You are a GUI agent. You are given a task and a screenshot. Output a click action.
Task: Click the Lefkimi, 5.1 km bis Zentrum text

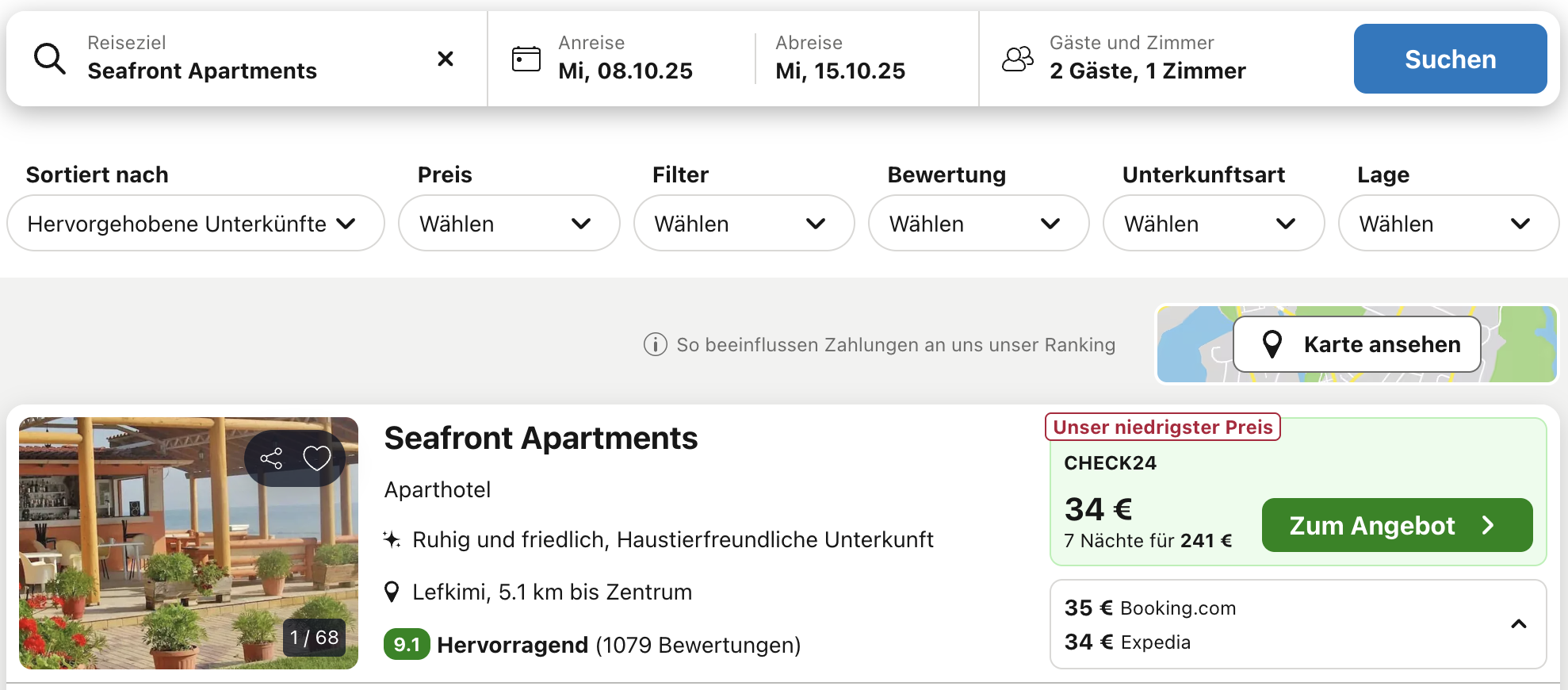pyautogui.click(x=553, y=592)
